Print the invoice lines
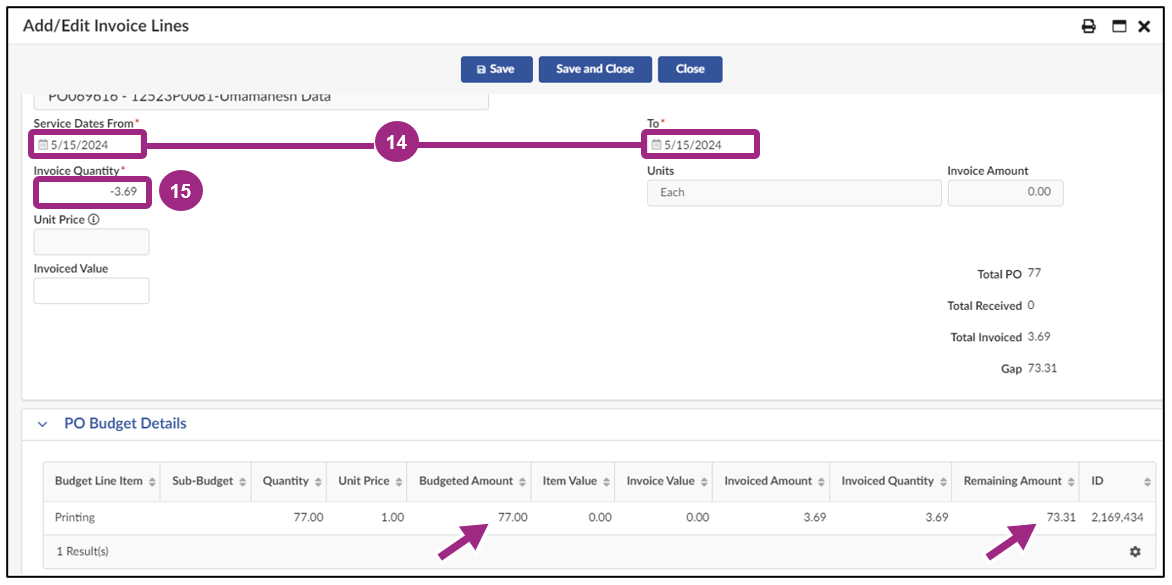Screen dimensions: 1172x585 pyautogui.click(x=1089, y=26)
